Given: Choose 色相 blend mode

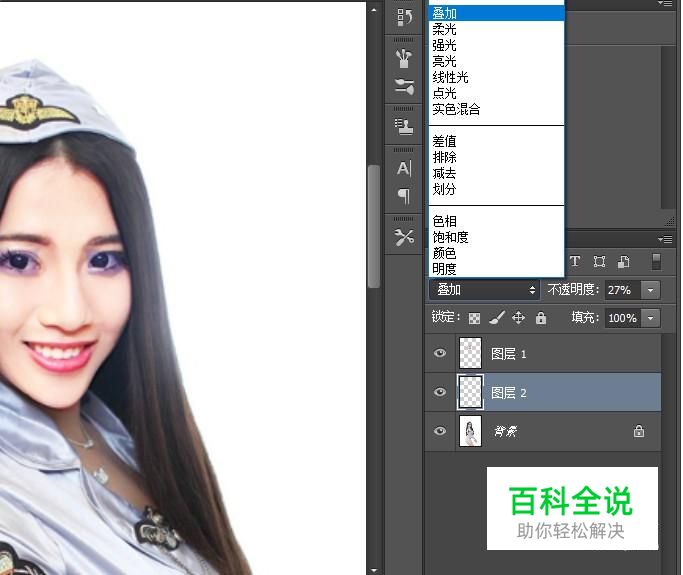Looking at the screenshot, I should click(497, 221).
